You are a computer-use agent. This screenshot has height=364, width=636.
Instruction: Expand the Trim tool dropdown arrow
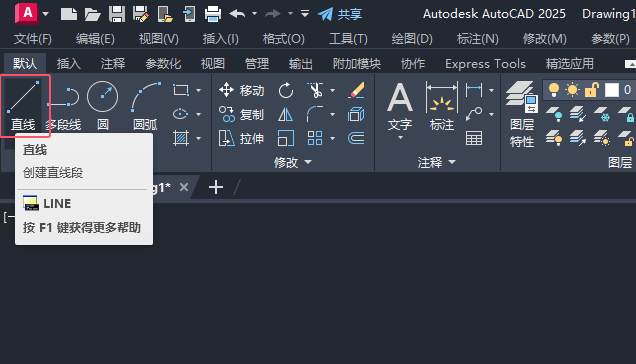point(333,90)
